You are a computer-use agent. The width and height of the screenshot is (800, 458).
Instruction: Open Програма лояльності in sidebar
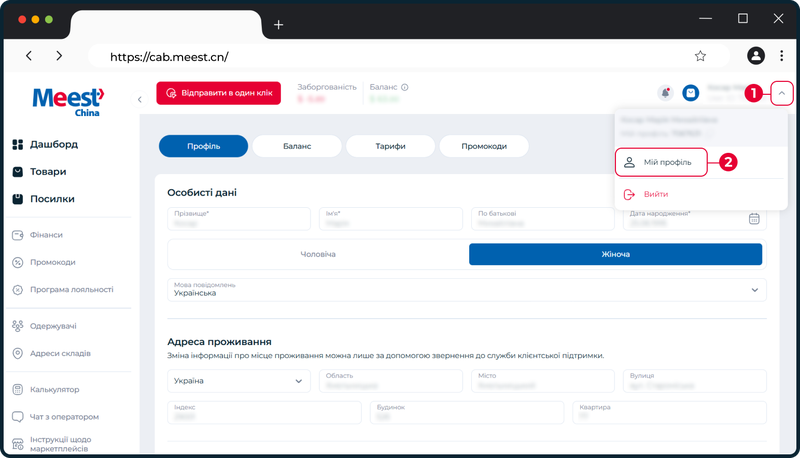pos(62,289)
